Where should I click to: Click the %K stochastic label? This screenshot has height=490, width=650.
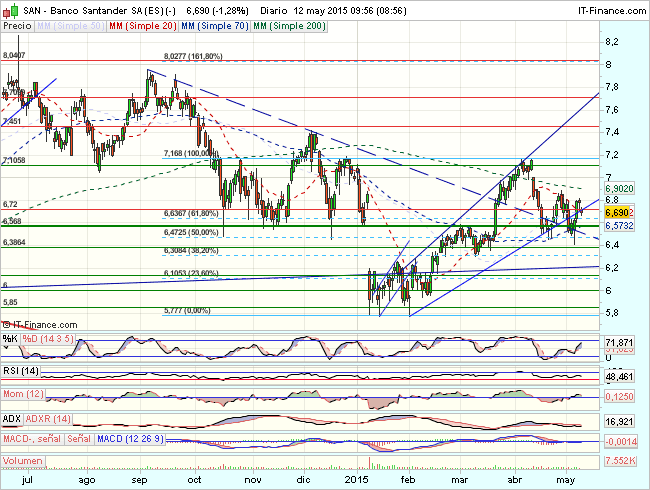(x=10, y=339)
